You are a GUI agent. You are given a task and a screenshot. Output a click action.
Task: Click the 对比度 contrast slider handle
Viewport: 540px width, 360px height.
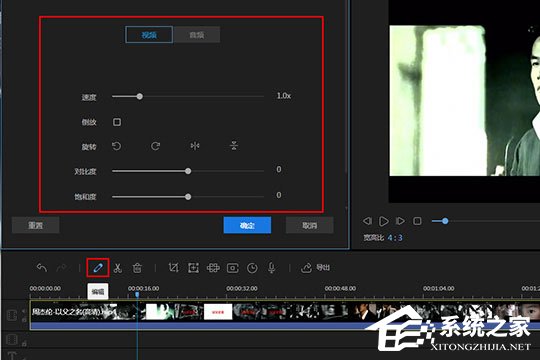188,171
